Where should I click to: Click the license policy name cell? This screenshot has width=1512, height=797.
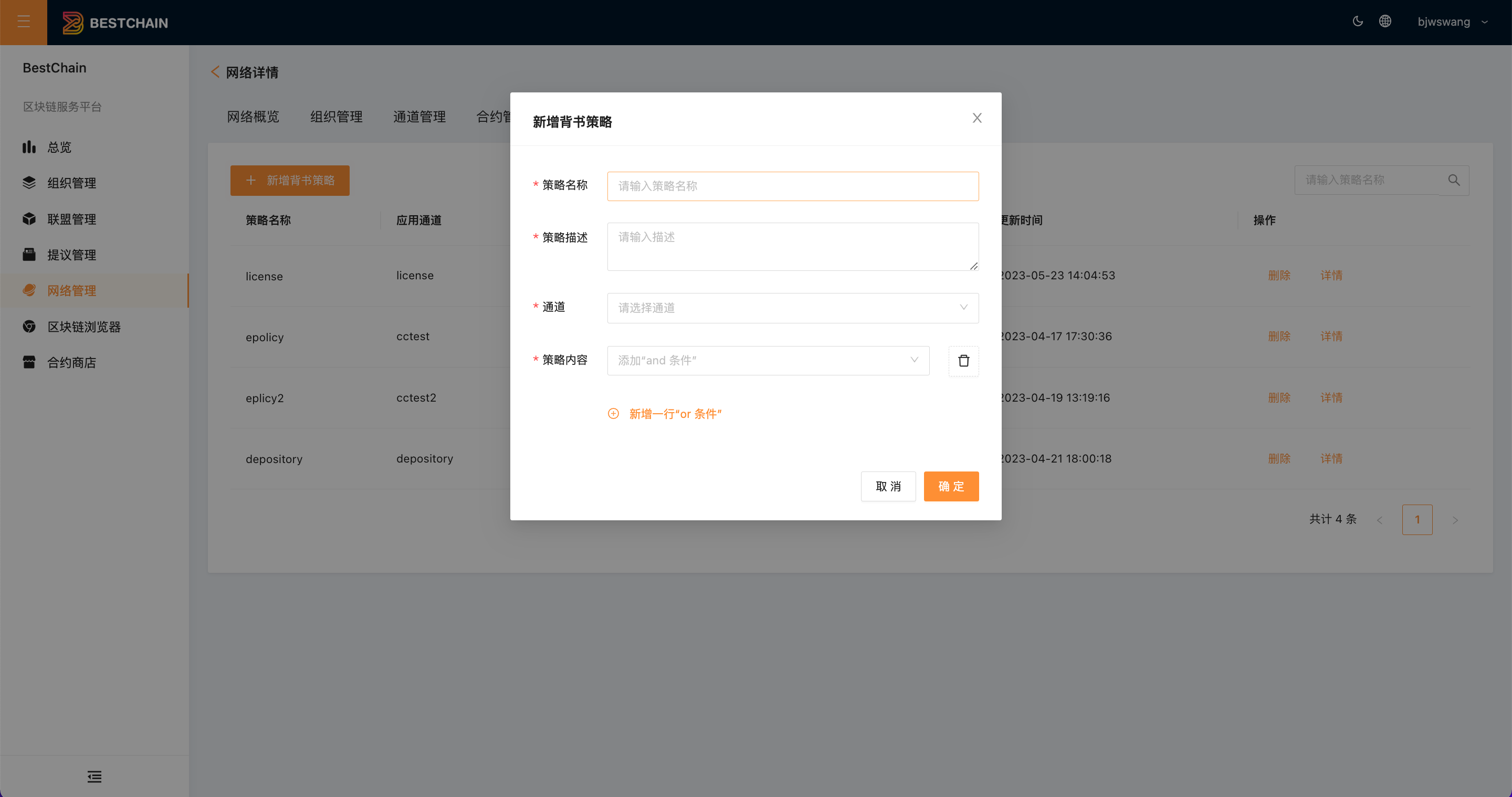(264, 276)
